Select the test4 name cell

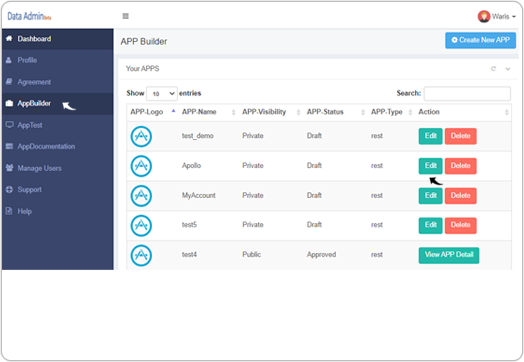tap(189, 255)
